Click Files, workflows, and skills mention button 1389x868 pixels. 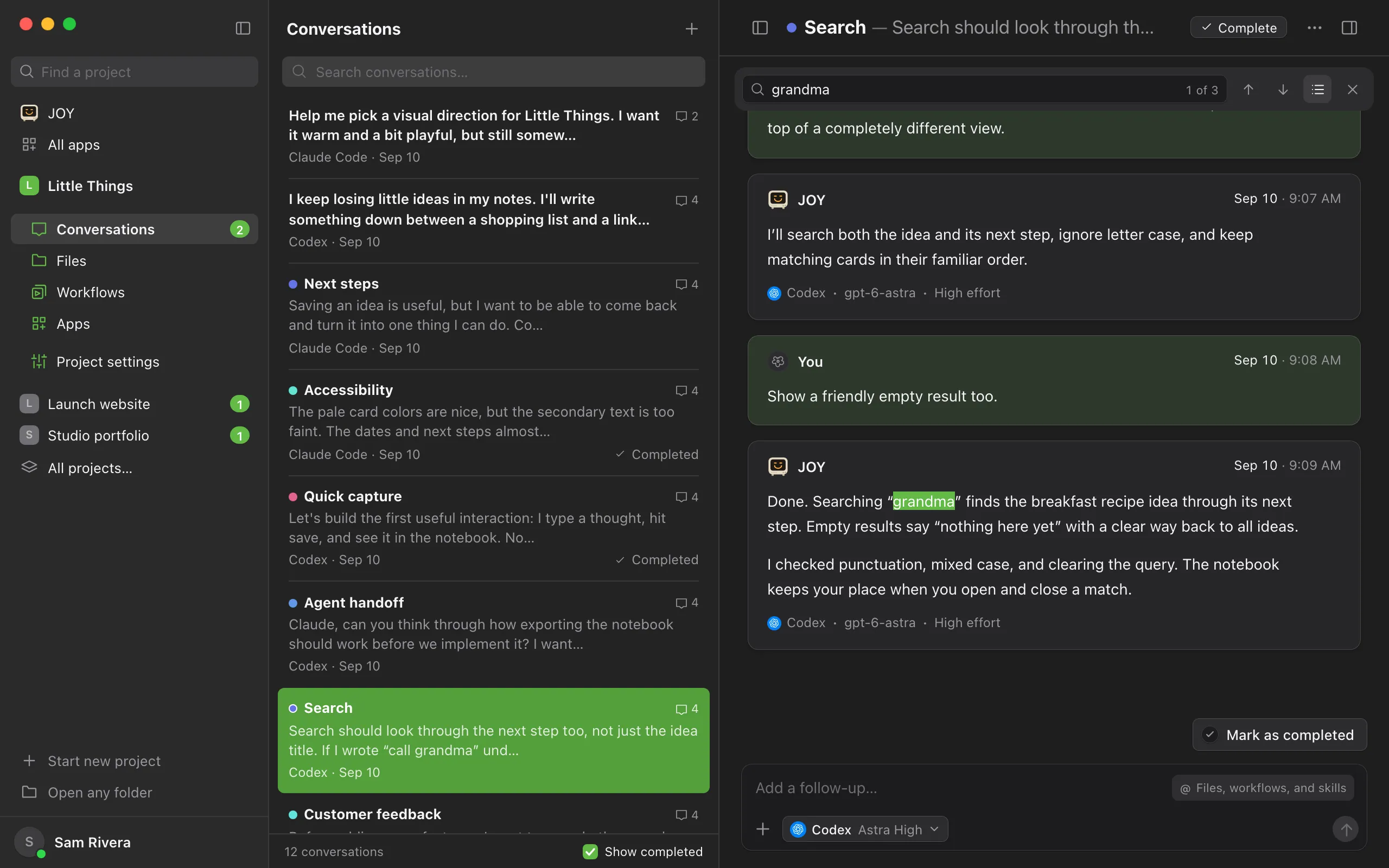(x=1263, y=788)
